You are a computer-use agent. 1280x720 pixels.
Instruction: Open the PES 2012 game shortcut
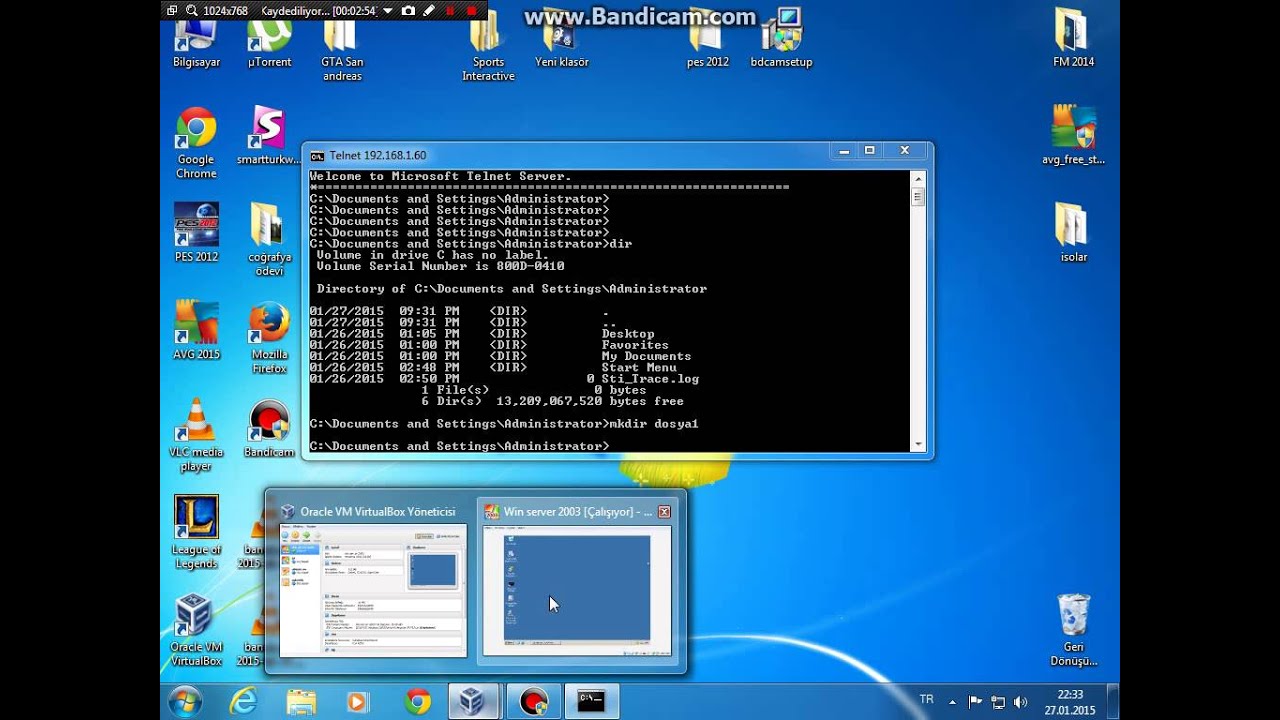[196, 233]
